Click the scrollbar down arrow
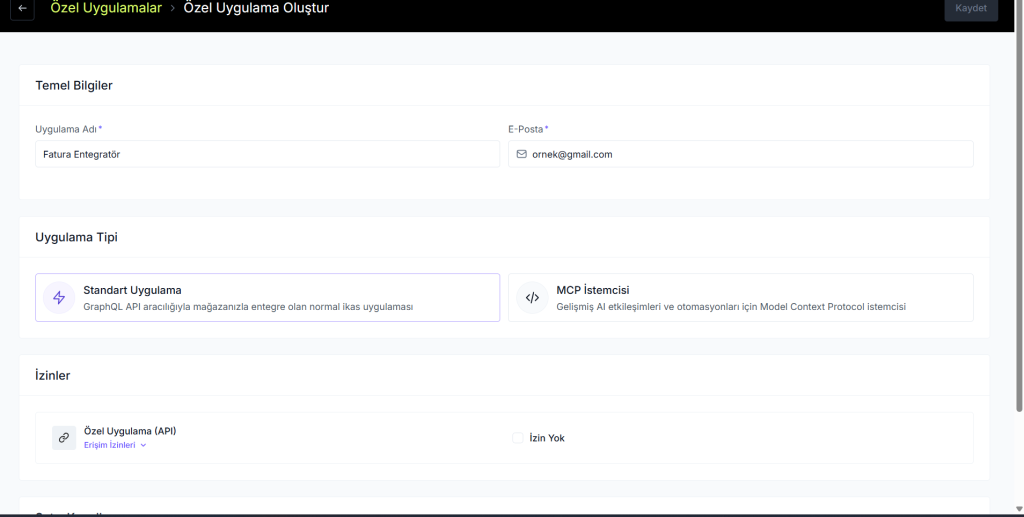The image size is (1024, 517). pyautogui.click(x=1019, y=509)
